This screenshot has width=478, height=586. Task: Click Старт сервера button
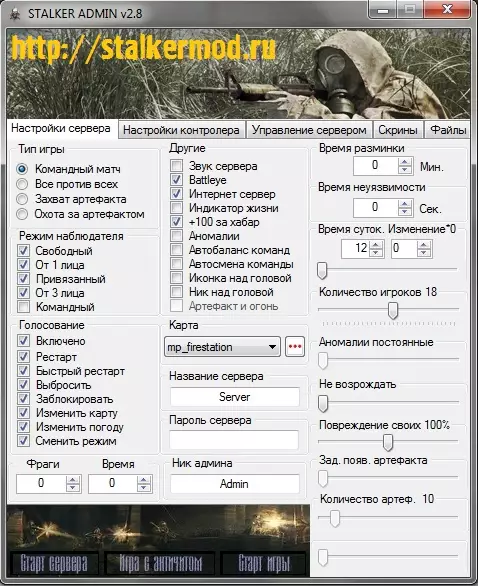(x=54, y=564)
